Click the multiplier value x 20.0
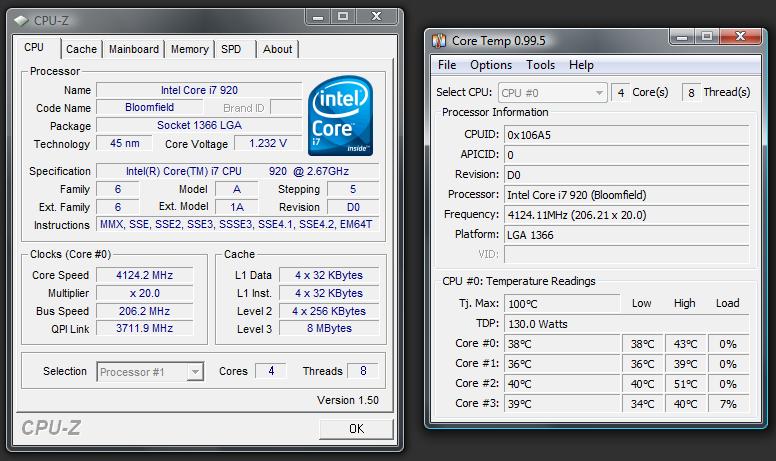This screenshot has width=776, height=461. [x=145, y=293]
